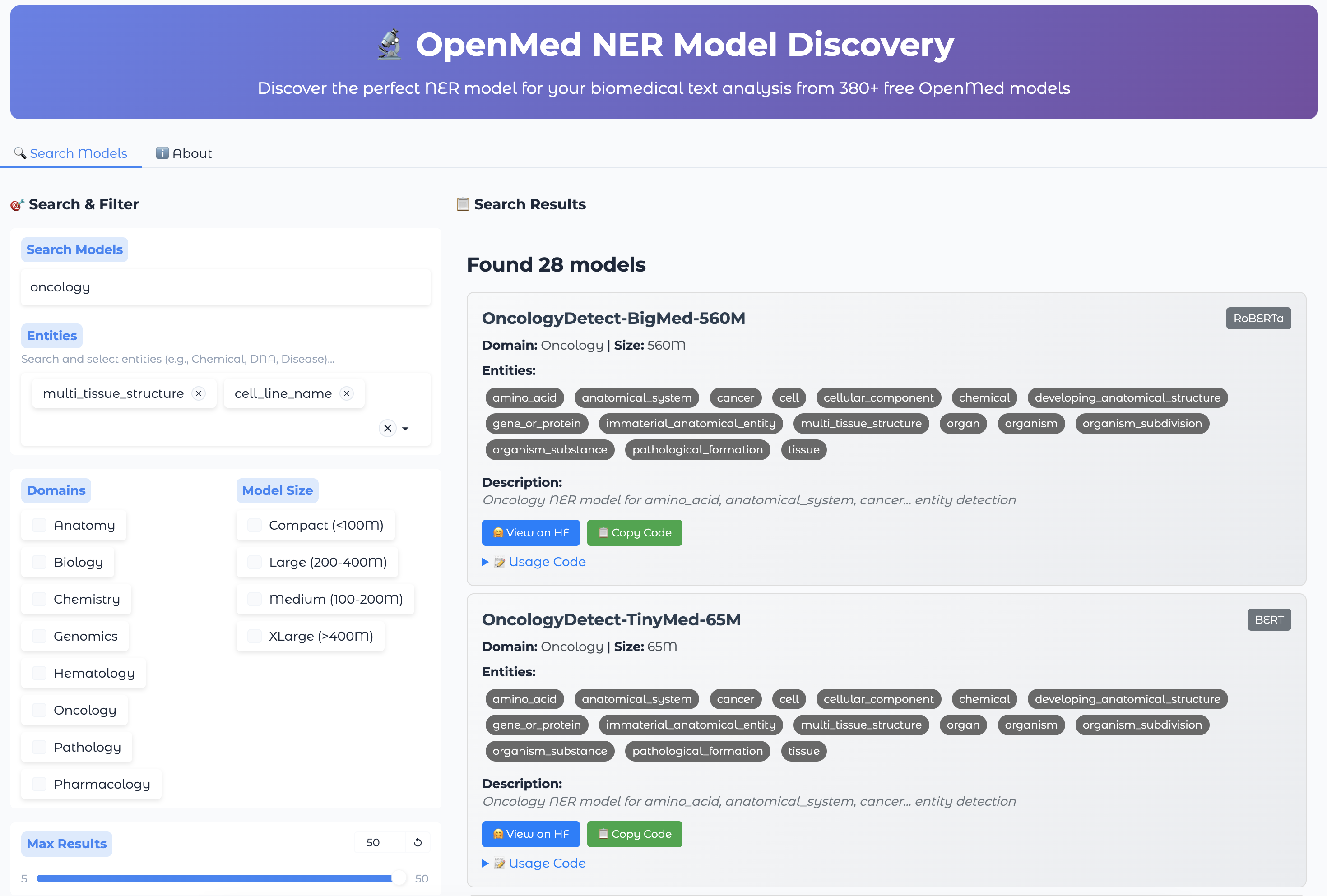This screenshot has width=1327, height=896.
Task: Click 'gene_or_protein' tag in TinyMed-65M card
Action: tap(537, 725)
